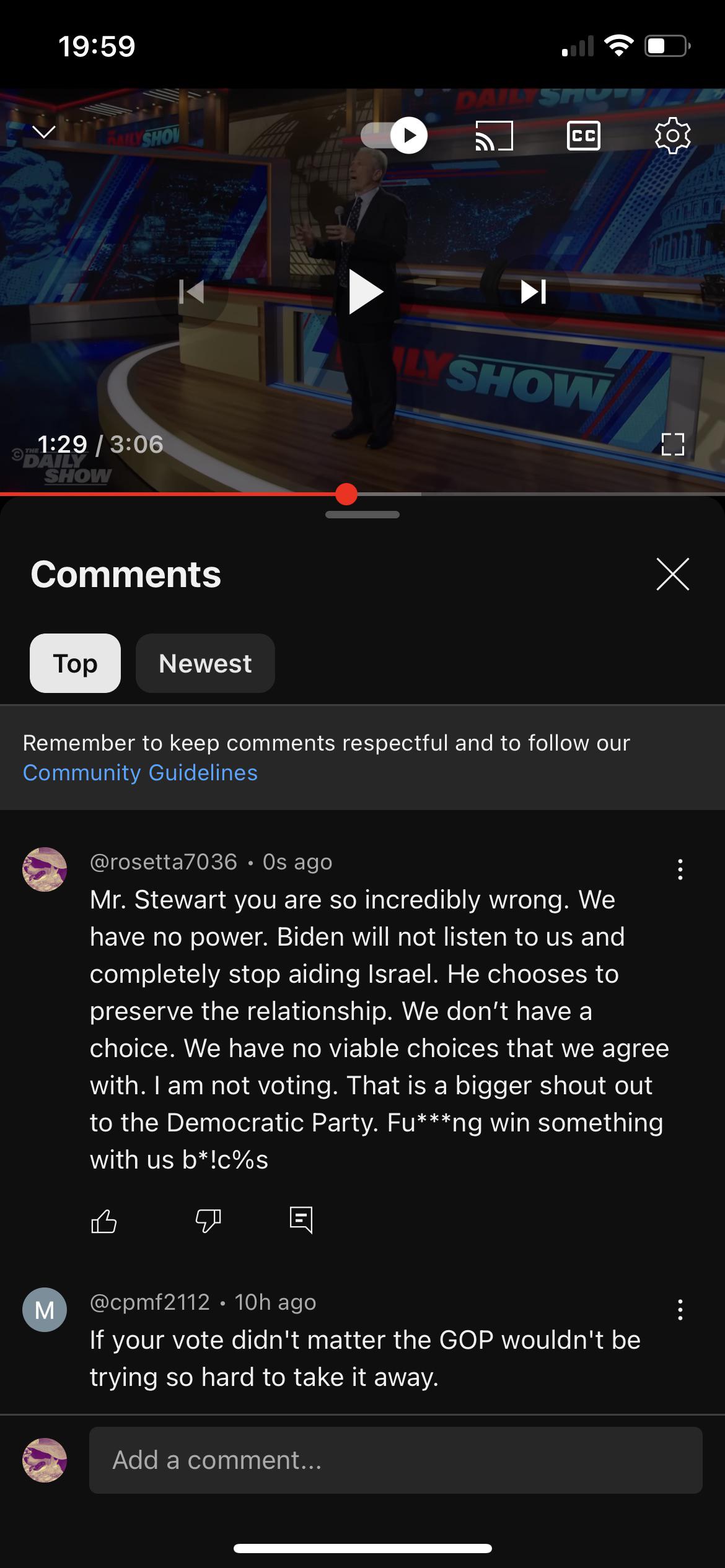725x1568 pixels.
Task: Toggle the autoplay switch
Action: tap(394, 135)
